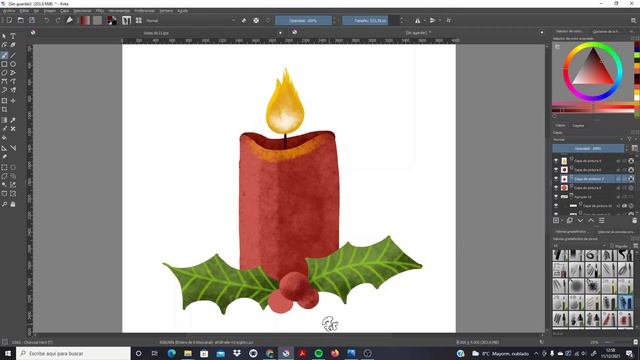640x360 pixels.
Task: Toggle vertical mirror tool
Action: [433, 20]
